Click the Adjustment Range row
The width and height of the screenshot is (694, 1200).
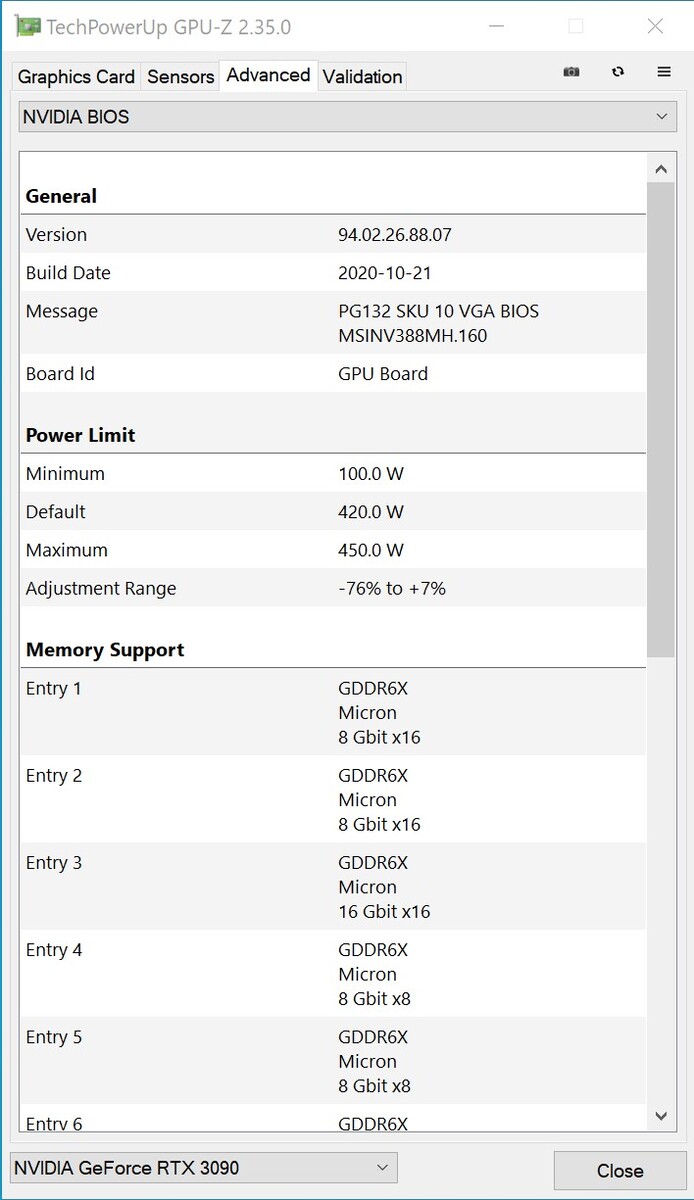[x=334, y=589]
